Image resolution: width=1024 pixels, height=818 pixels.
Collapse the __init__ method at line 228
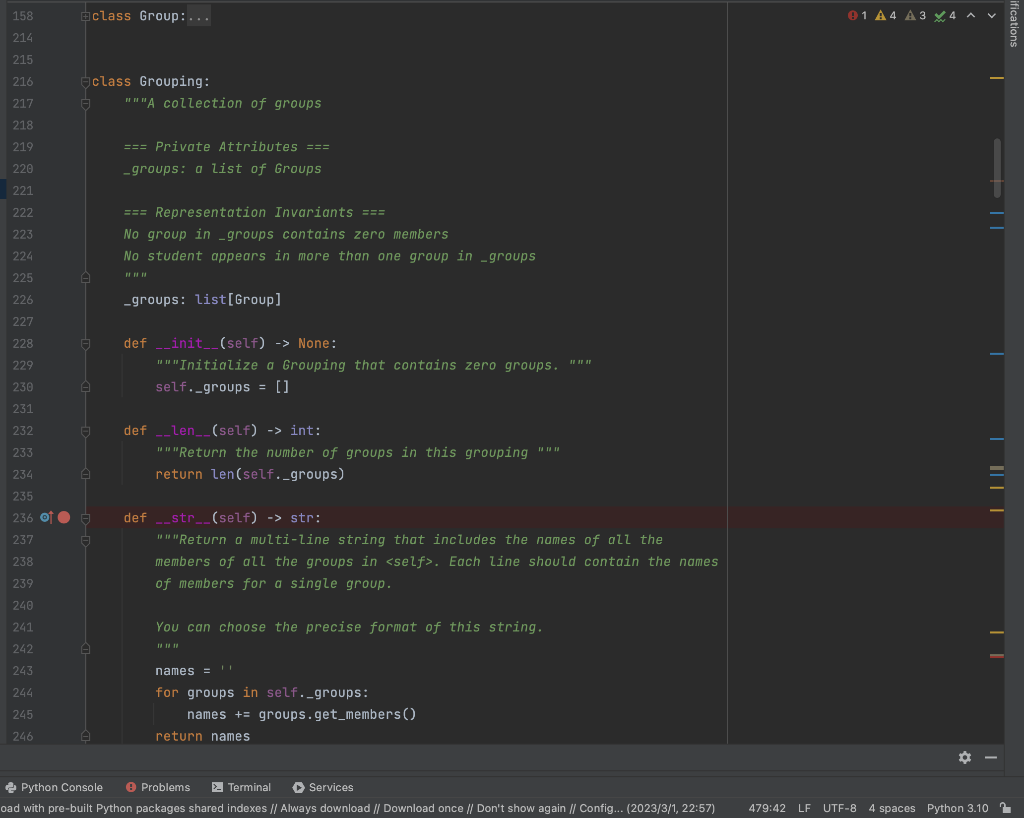tap(85, 343)
